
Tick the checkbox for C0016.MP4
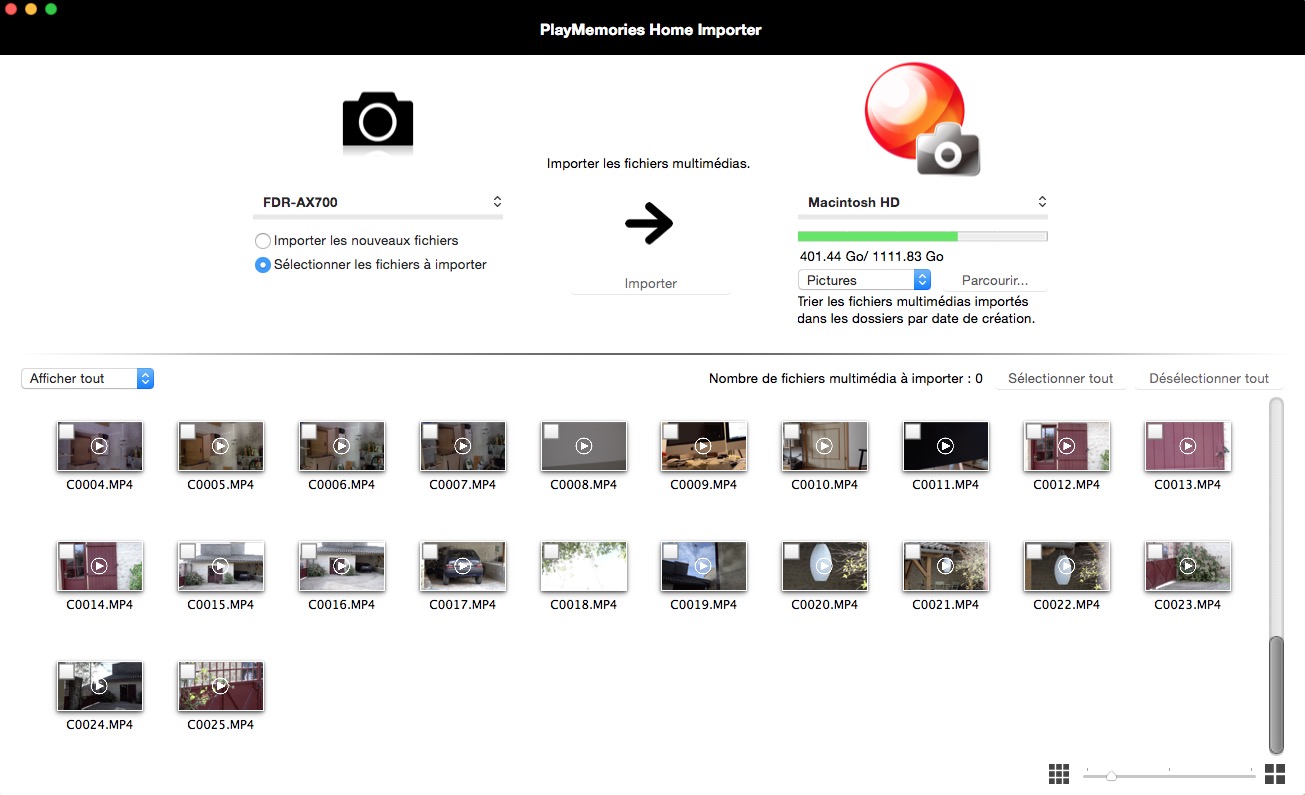308,551
